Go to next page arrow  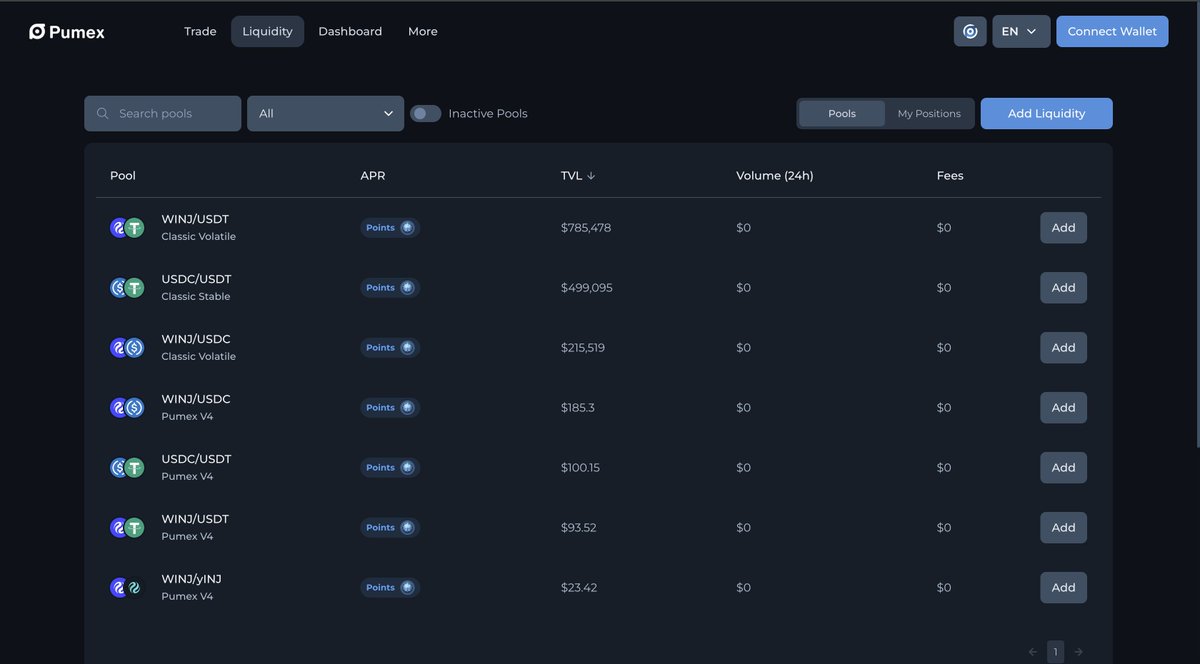(x=1078, y=652)
